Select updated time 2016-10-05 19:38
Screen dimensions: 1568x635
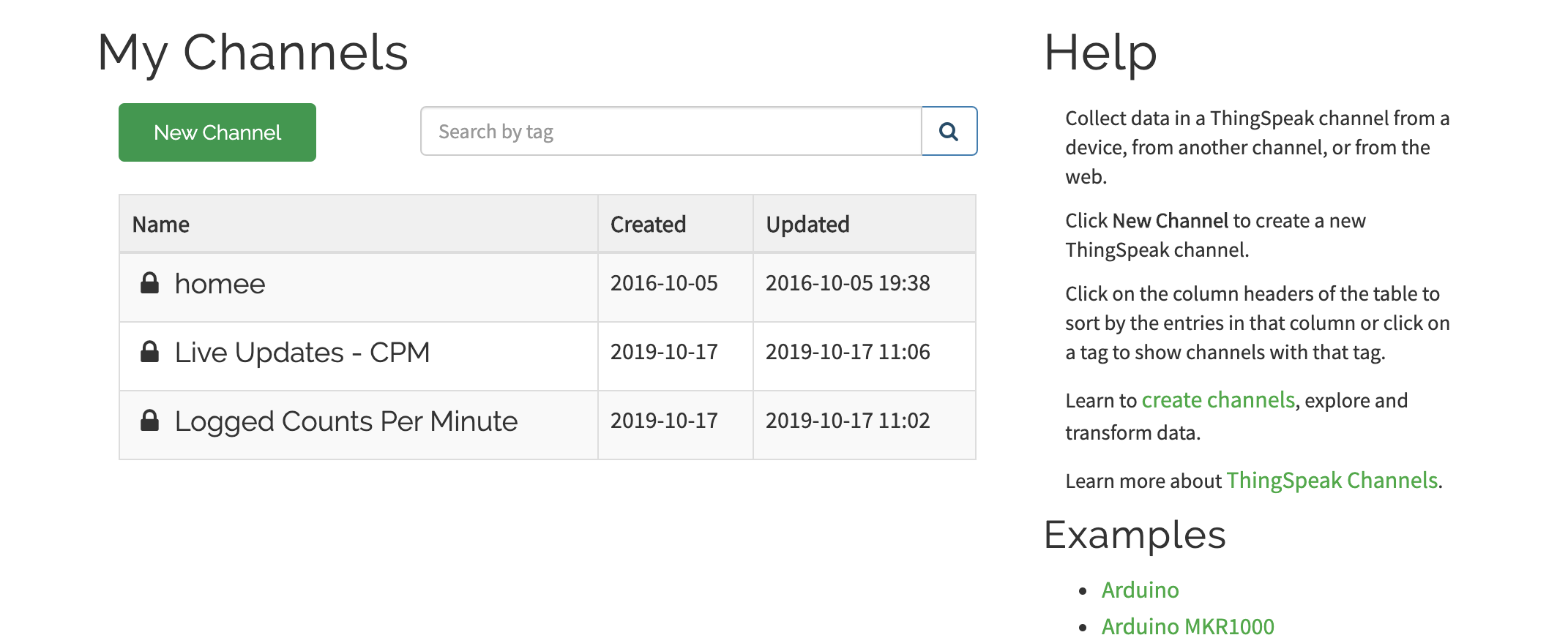(x=848, y=283)
